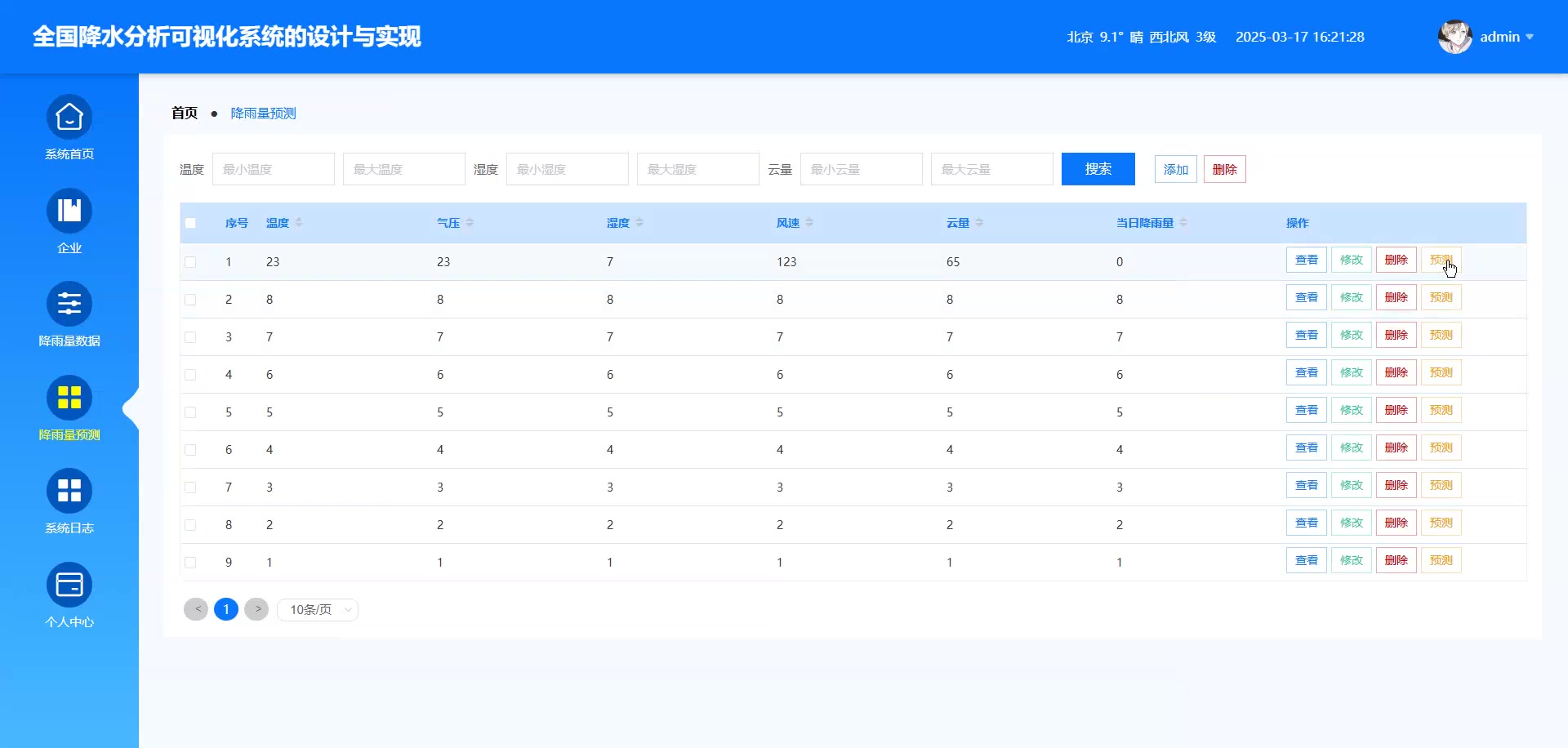
Task: Check the checkbox for row 1
Action: 190,262
